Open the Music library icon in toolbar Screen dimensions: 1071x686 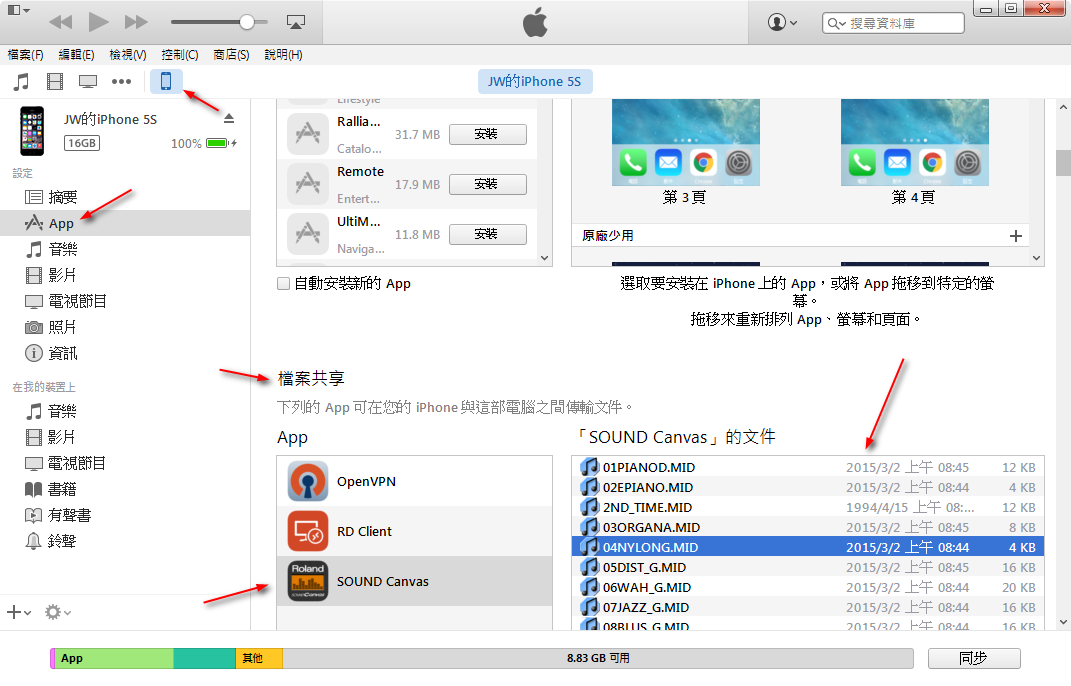pos(21,82)
